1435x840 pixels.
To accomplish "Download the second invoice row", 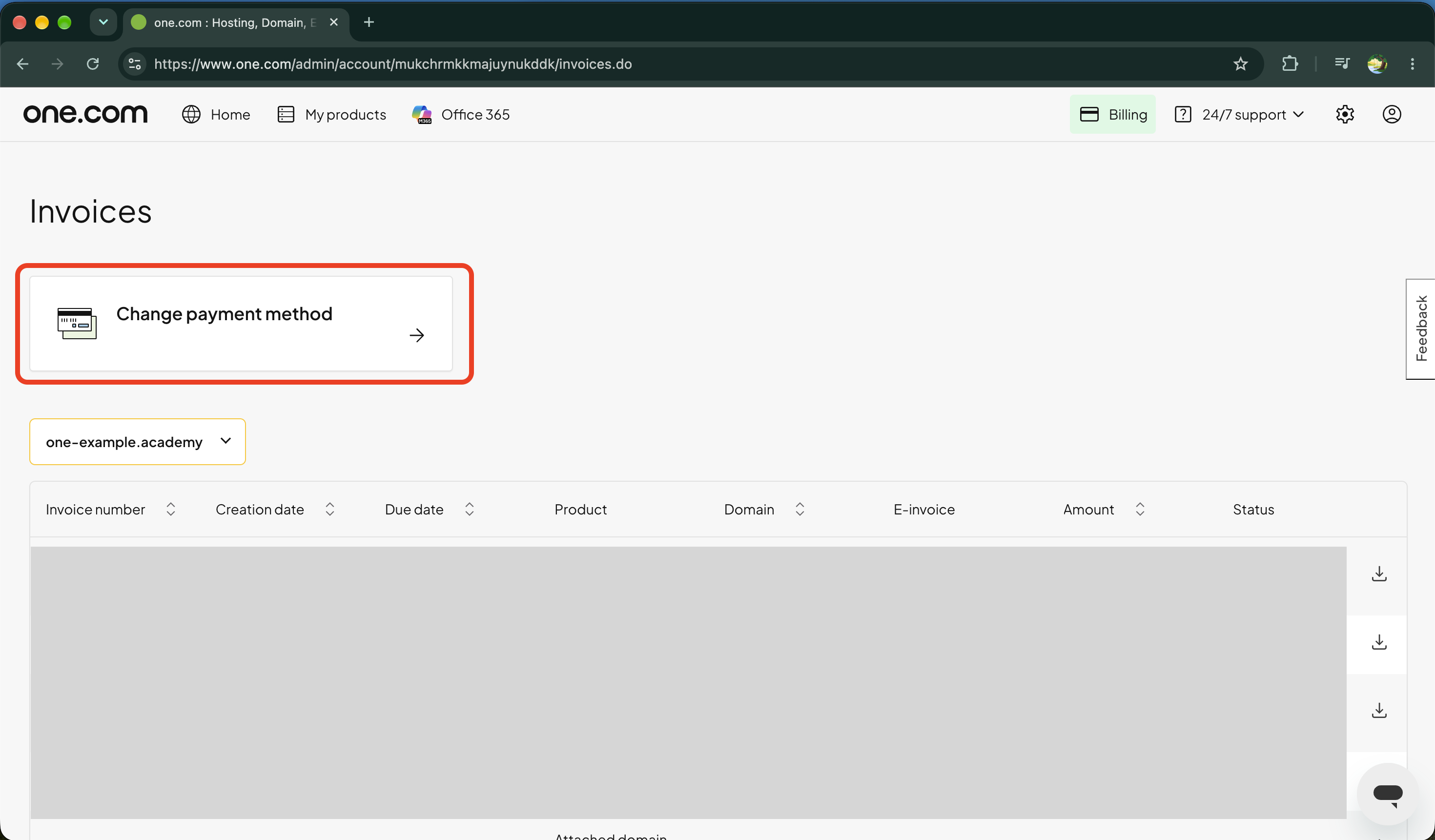I will click(x=1378, y=642).
